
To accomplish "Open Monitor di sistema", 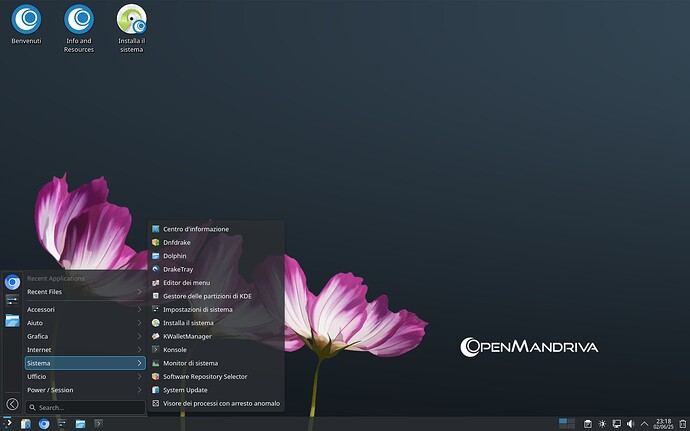I will tap(216, 363).
